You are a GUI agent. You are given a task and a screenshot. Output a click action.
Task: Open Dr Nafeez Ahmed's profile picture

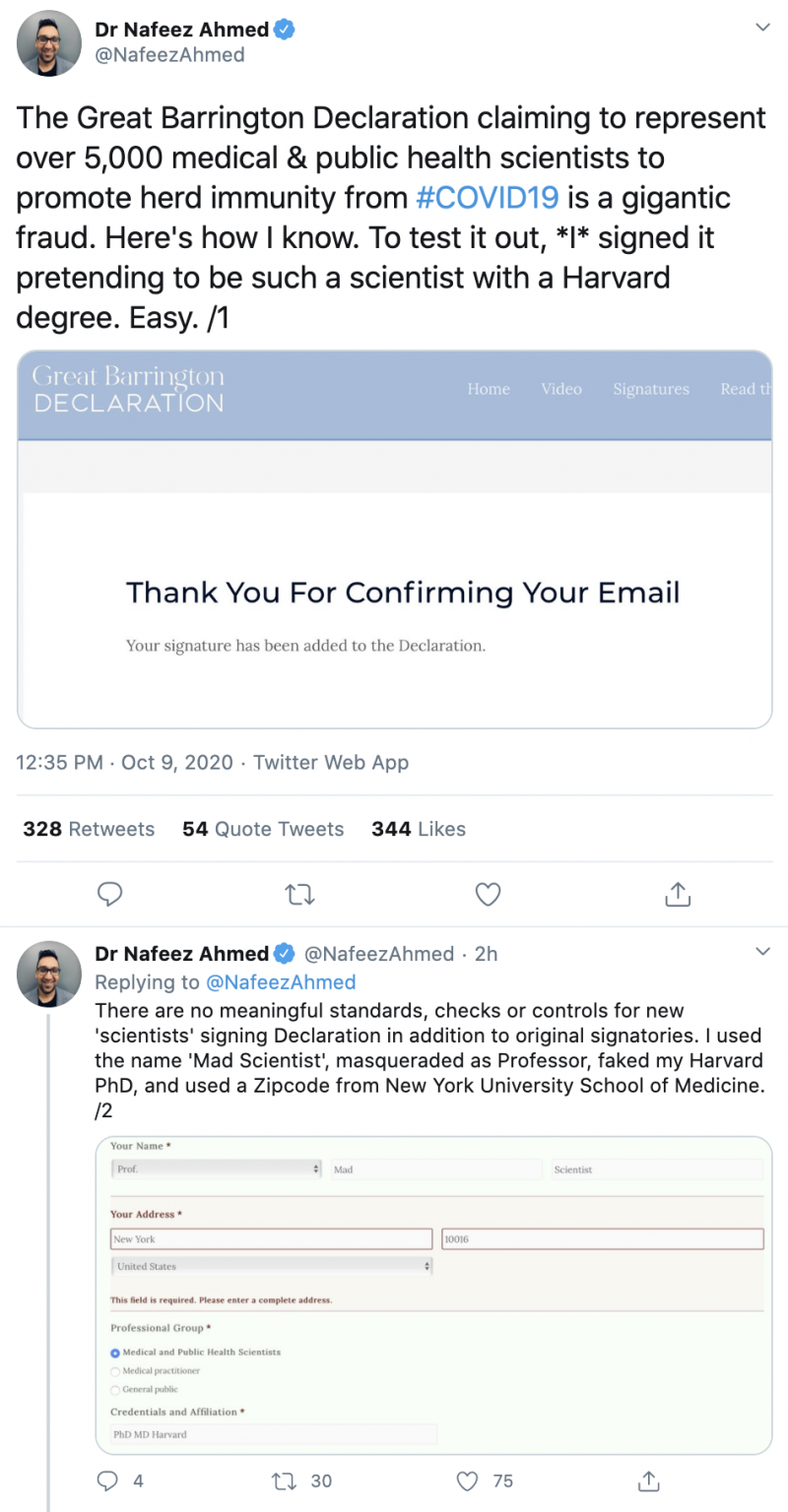click(49, 42)
